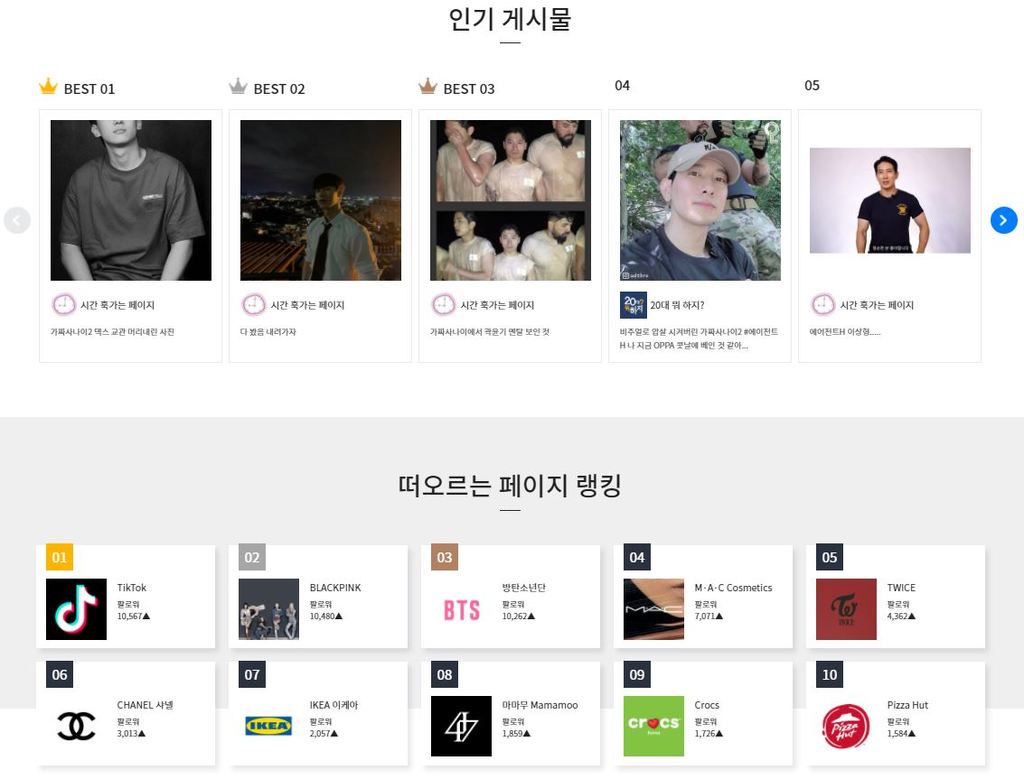This screenshot has width=1024, height=779.
Task: Open BEST 01 black-and-white photo post
Action: [131, 200]
